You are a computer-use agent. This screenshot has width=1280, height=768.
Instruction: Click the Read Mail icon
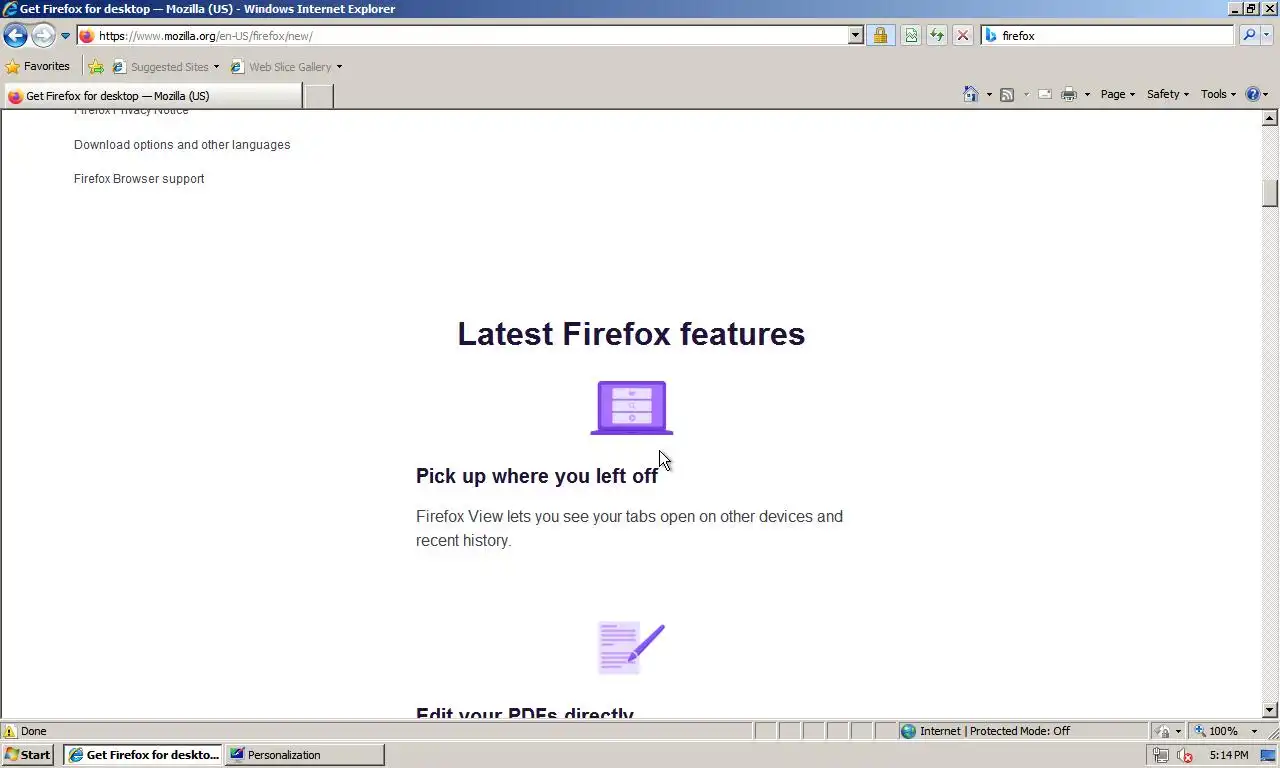(1045, 94)
